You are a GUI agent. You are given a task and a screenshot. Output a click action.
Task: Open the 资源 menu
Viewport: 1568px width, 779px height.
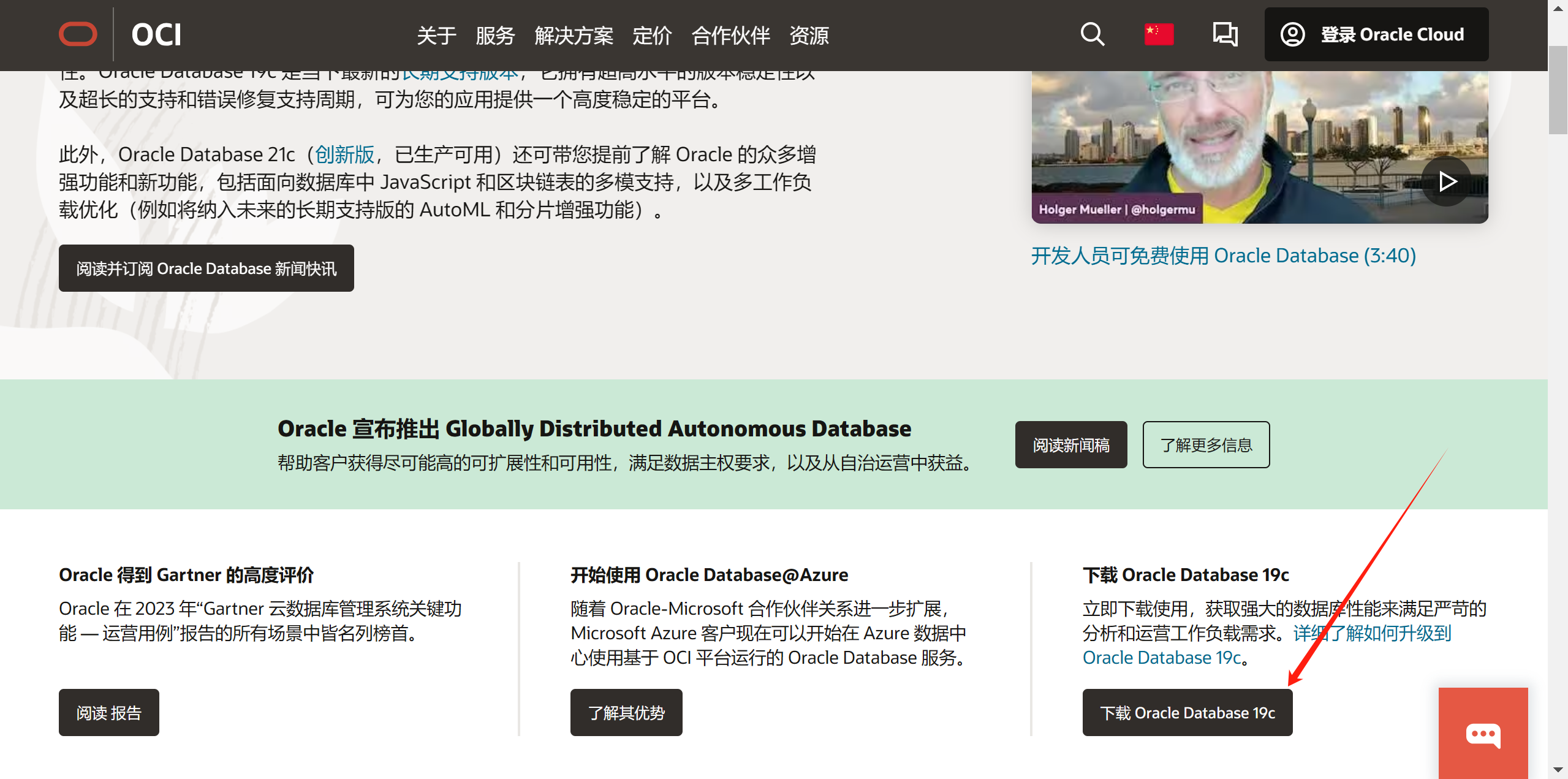[809, 36]
